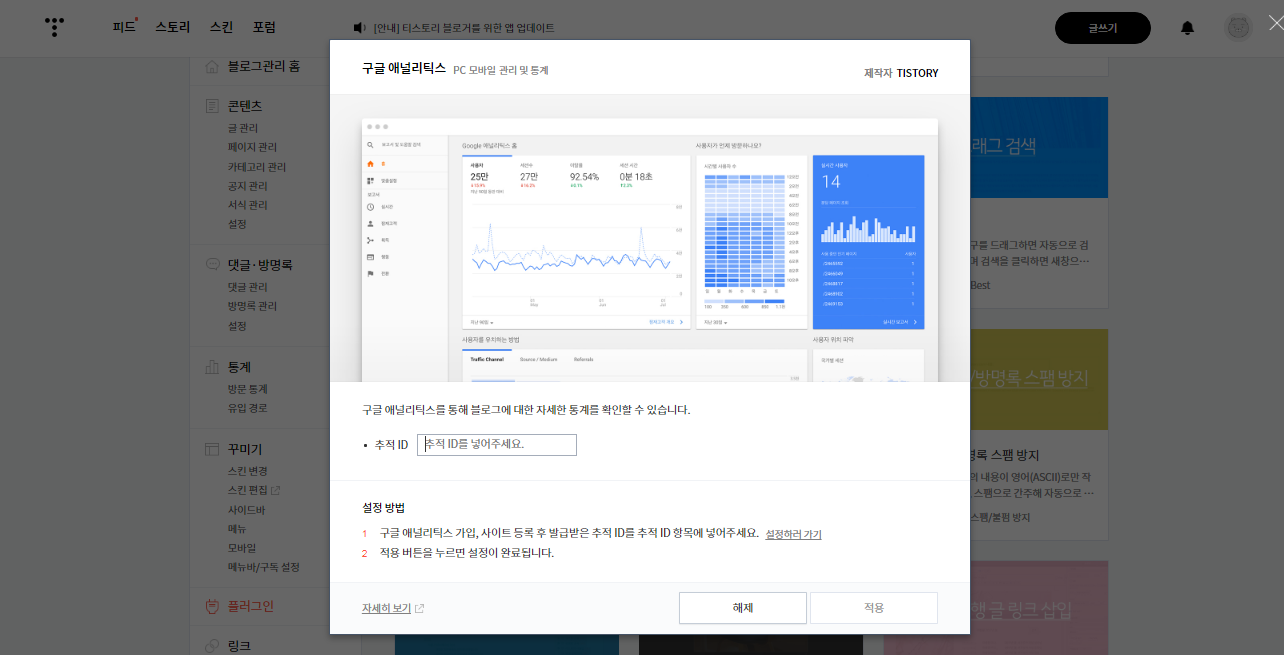
Task: Click the 글쓰기 button
Action: click(x=1103, y=28)
